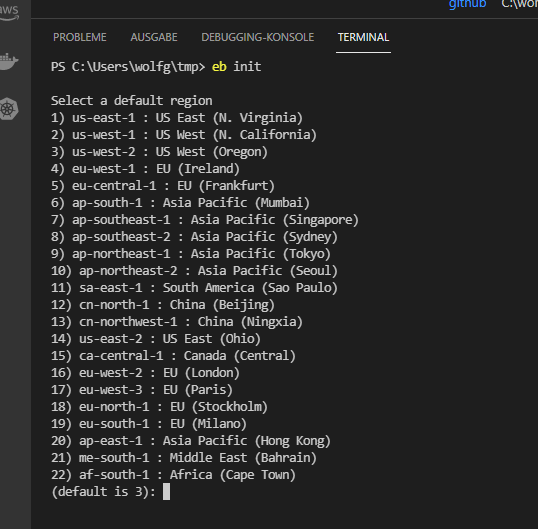Click 'Select a default region' line
This screenshot has width=538, height=529.
click(x=132, y=101)
